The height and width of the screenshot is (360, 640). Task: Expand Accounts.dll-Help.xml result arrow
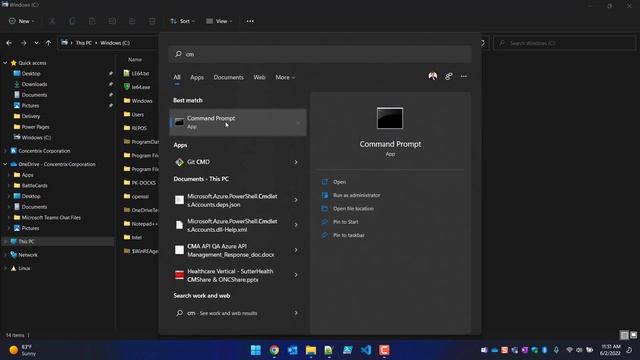pyautogui.click(x=296, y=225)
